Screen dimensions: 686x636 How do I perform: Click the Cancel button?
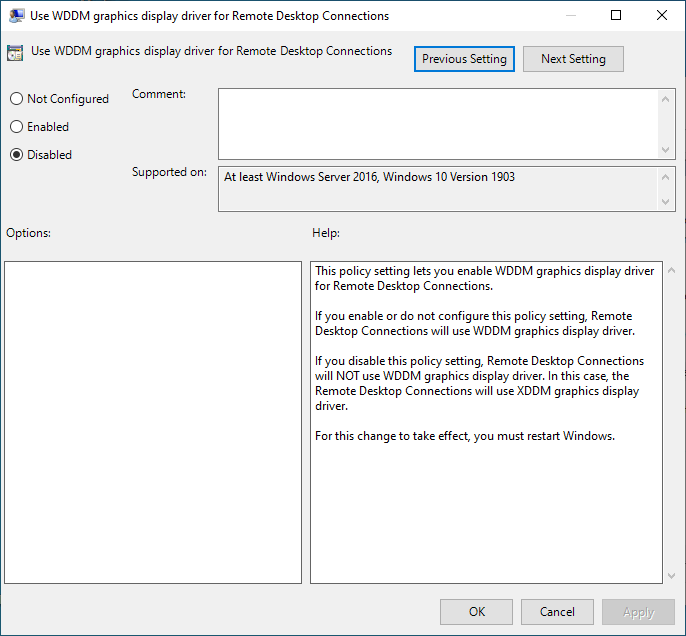pos(557,612)
